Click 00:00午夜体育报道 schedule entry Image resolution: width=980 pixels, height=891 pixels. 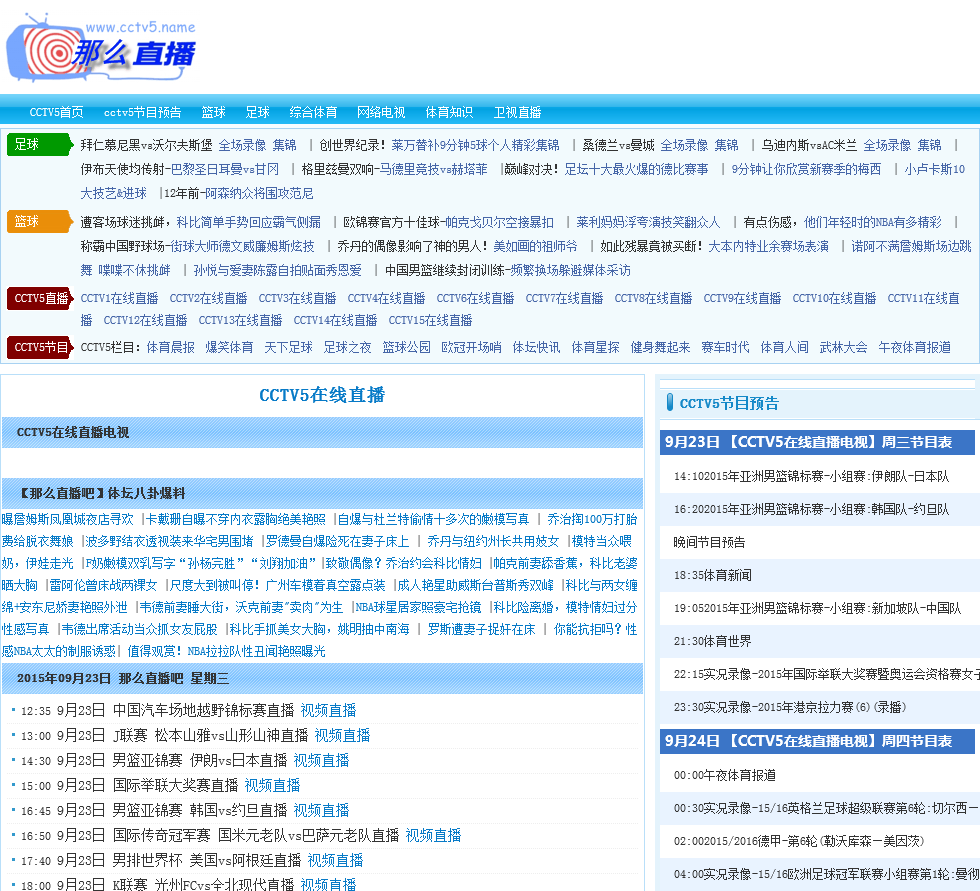724,775
